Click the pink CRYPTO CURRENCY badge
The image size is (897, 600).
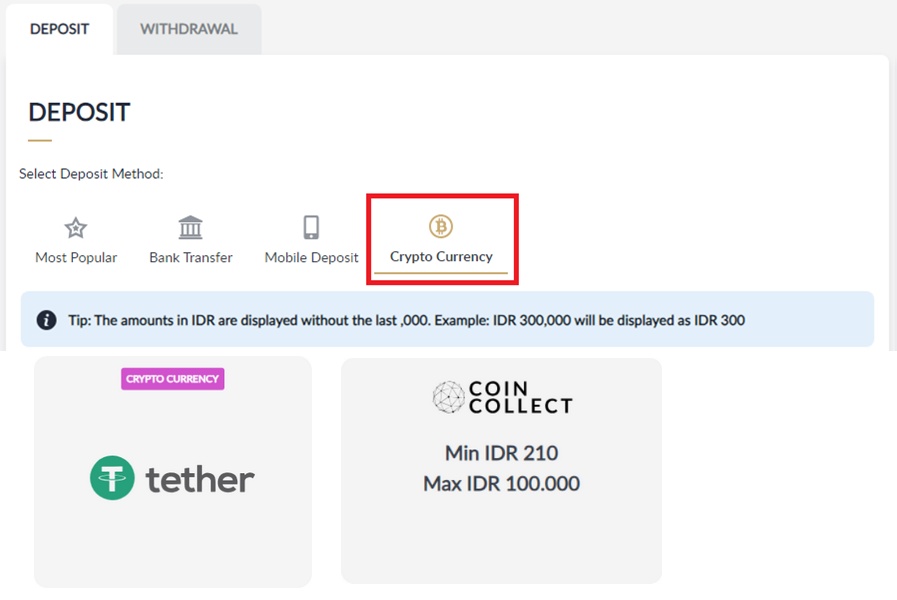173,379
